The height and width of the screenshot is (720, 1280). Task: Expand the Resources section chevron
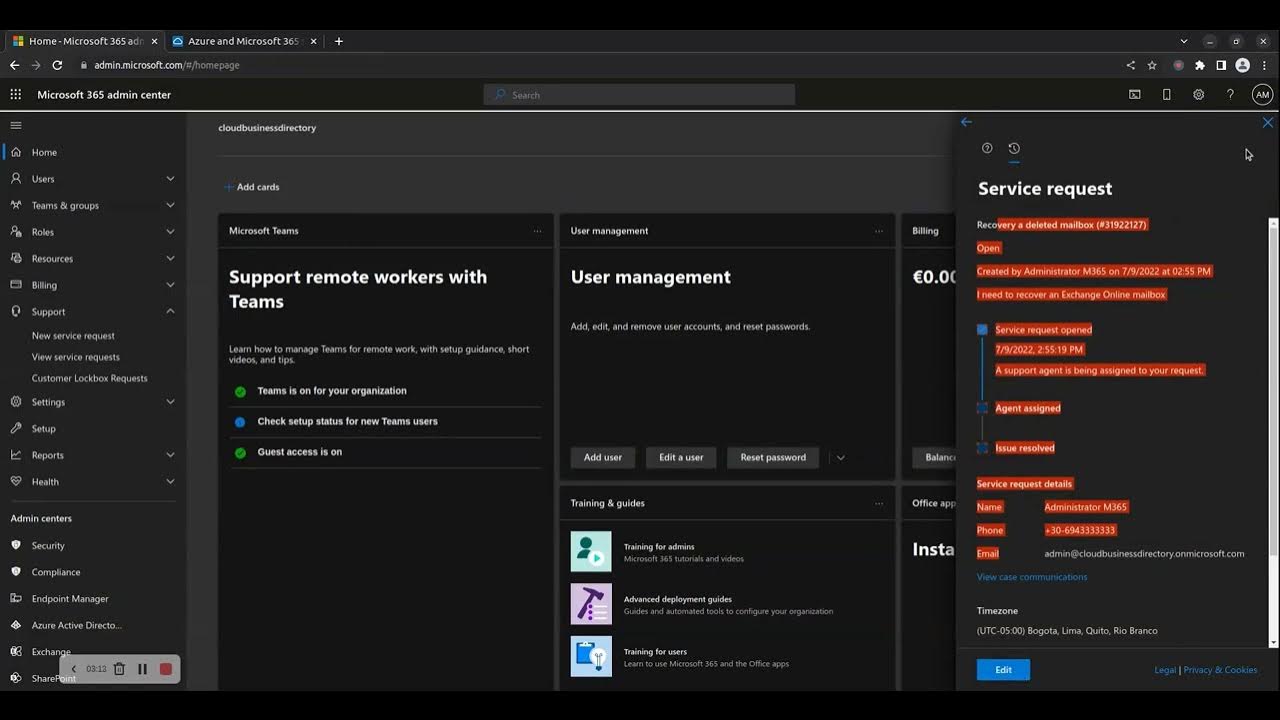[x=170, y=259]
